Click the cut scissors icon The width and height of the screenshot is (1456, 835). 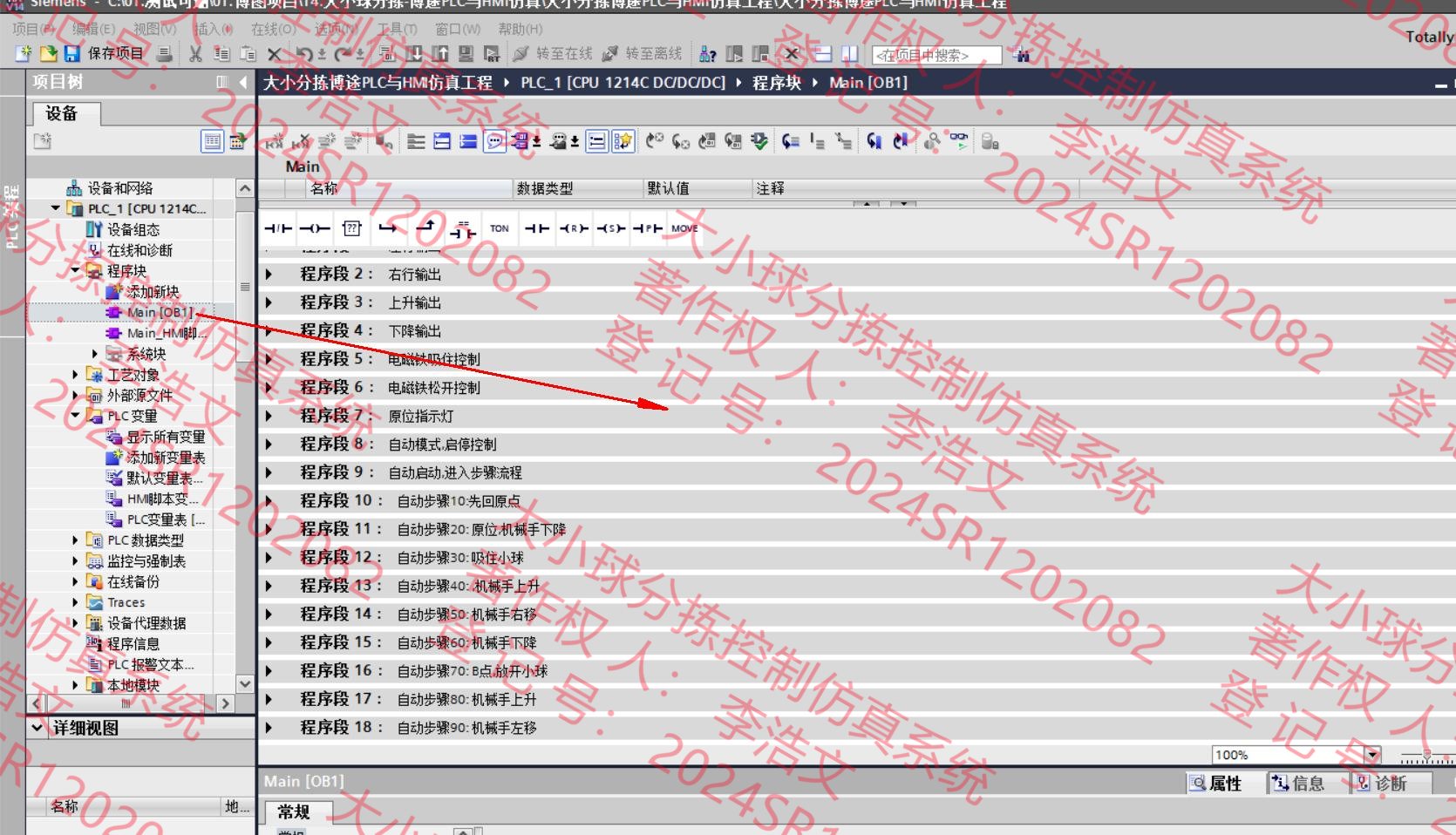point(195,54)
